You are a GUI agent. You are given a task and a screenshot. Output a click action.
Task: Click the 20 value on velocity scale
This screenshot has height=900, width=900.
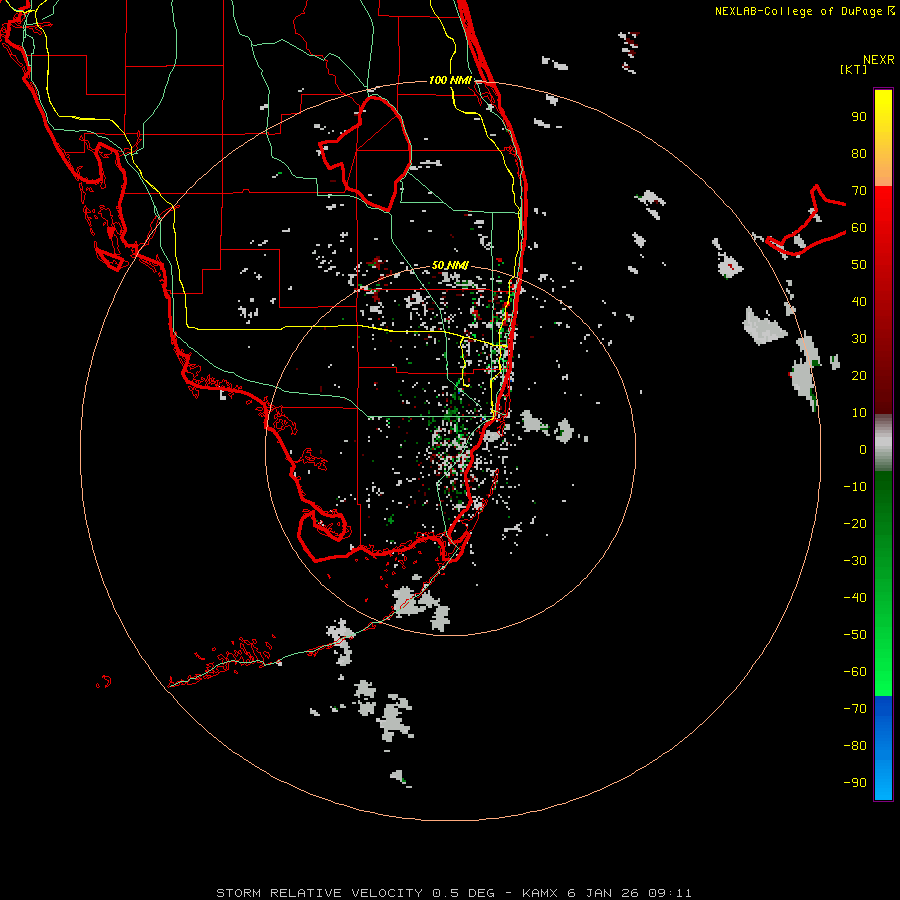click(859, 375)
